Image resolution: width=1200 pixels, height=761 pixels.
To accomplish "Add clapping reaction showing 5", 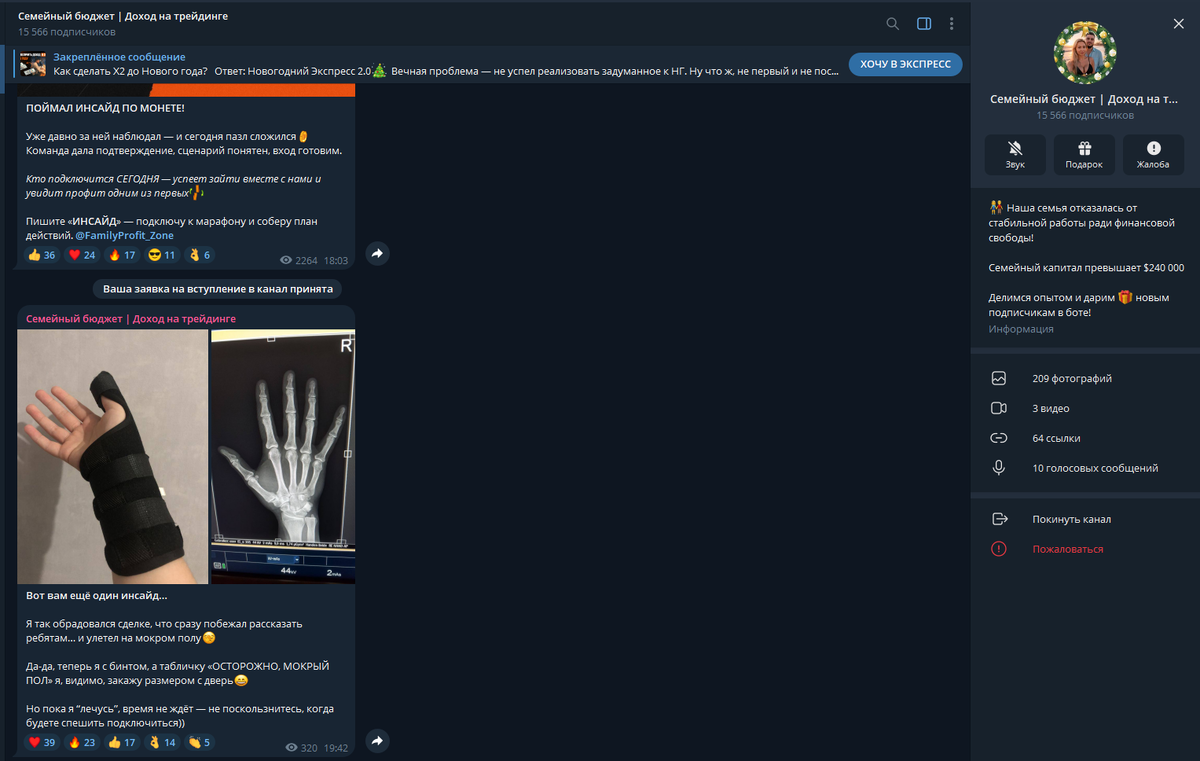I will pos(200,743).
